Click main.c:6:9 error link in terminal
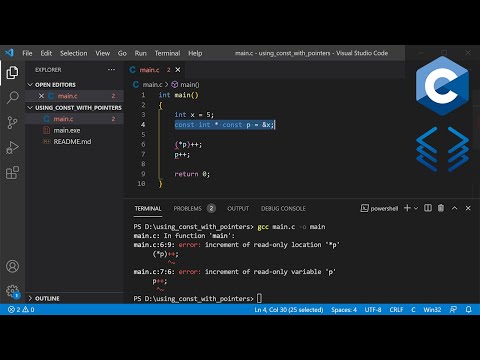Image resolution: width=480 pixels, height=360 pixels. (154, 245)
